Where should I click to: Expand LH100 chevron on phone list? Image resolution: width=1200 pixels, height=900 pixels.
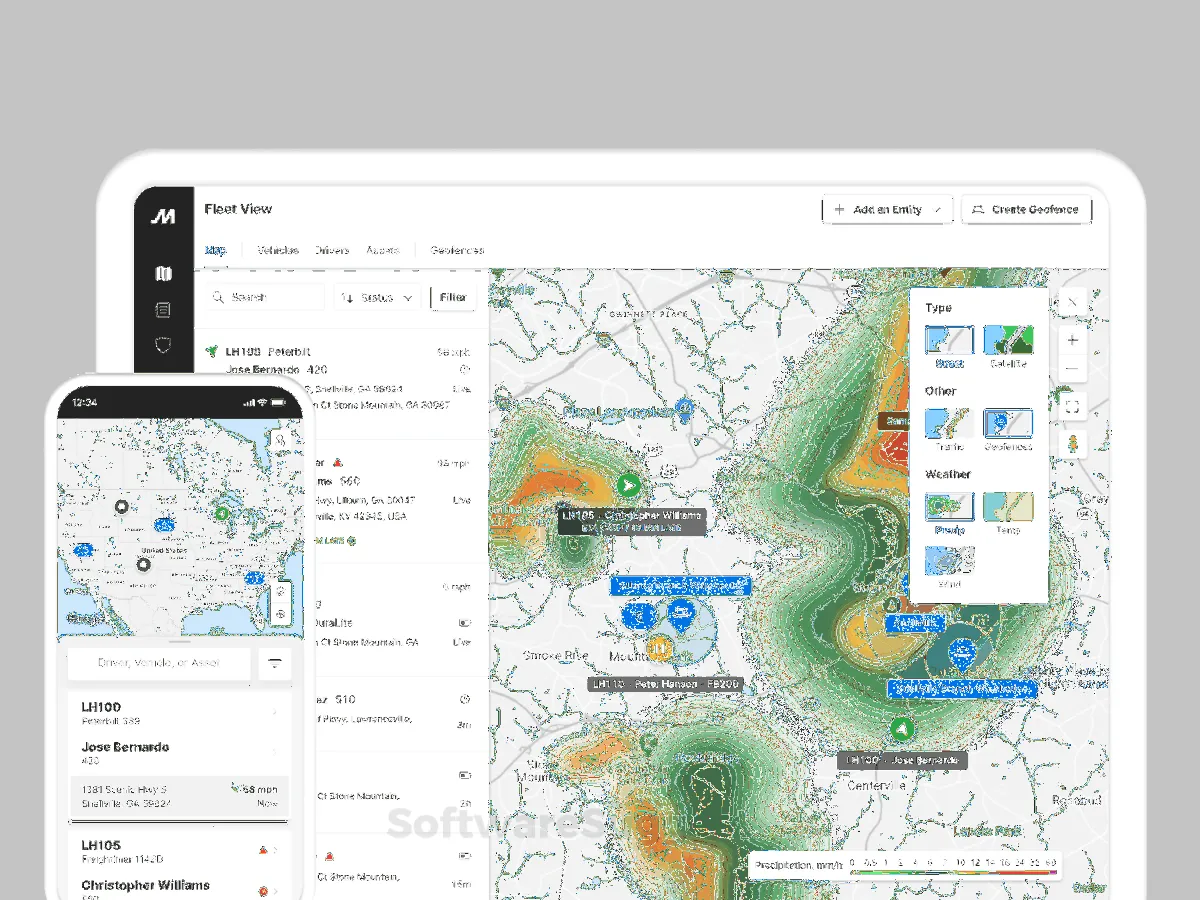click(275, 713)
